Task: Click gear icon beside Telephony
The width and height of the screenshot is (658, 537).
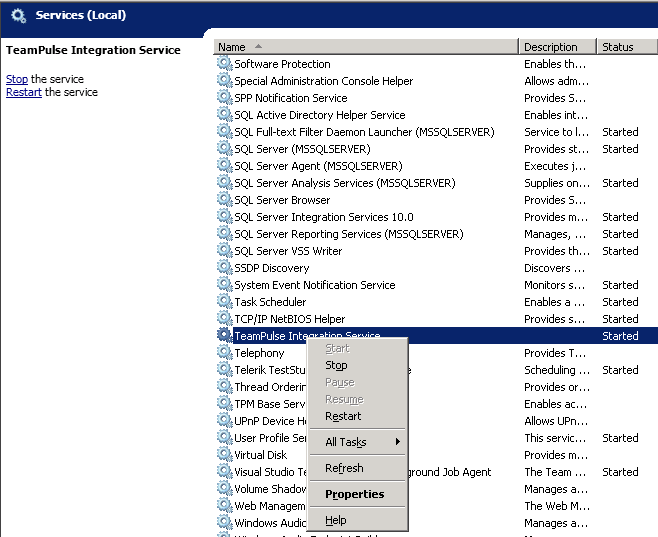Action: click(x=225, y=352)
